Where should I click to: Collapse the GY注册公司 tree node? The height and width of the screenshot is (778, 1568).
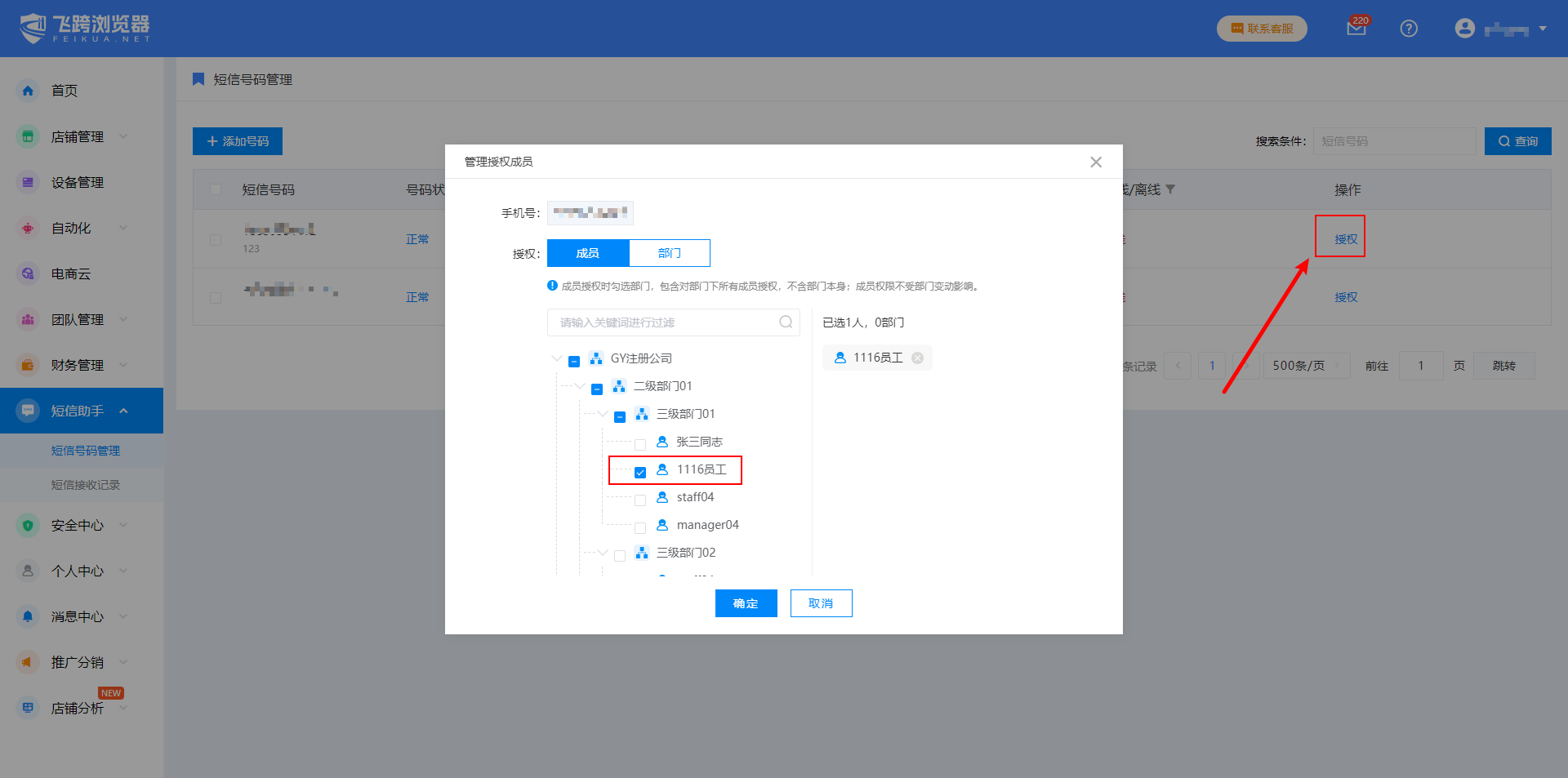pos(556,358)
